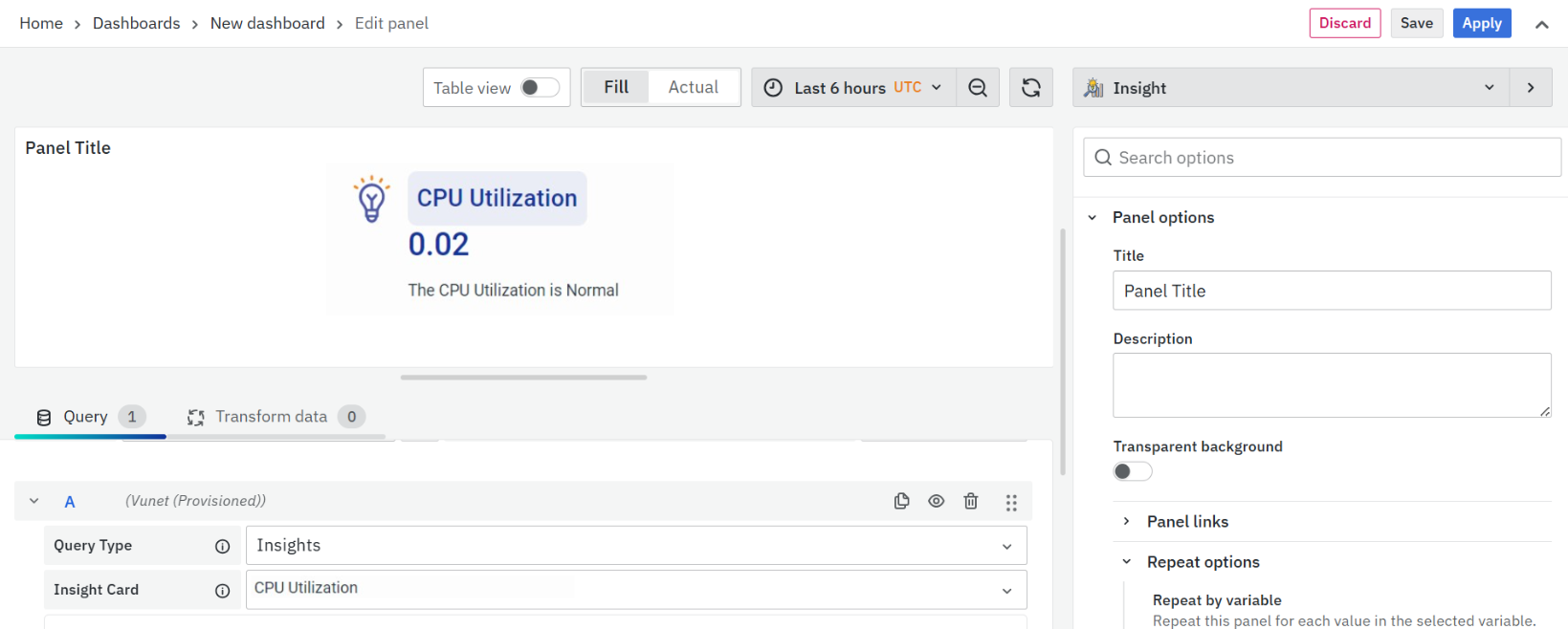1568x629 pixels.
Task: Click the Discard button
Action: tap(1344, 23)
